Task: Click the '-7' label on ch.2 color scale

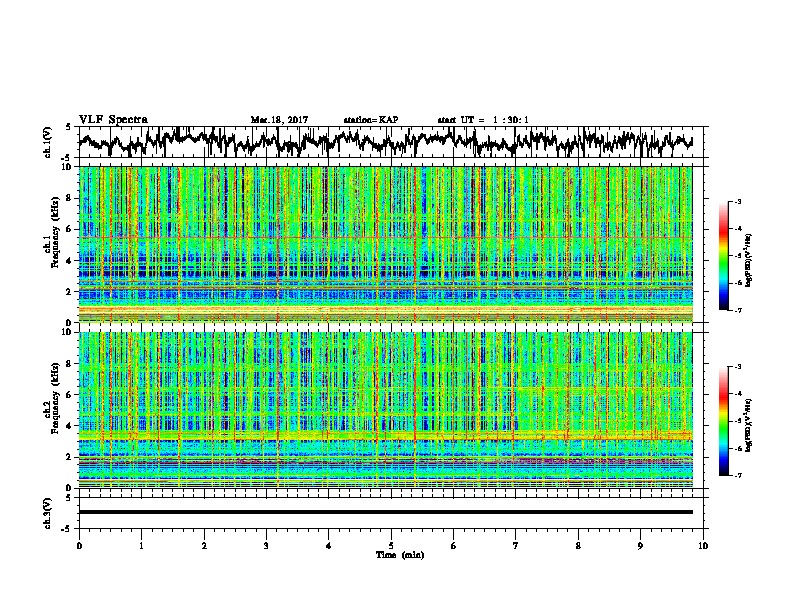Action: click(737, 475)
